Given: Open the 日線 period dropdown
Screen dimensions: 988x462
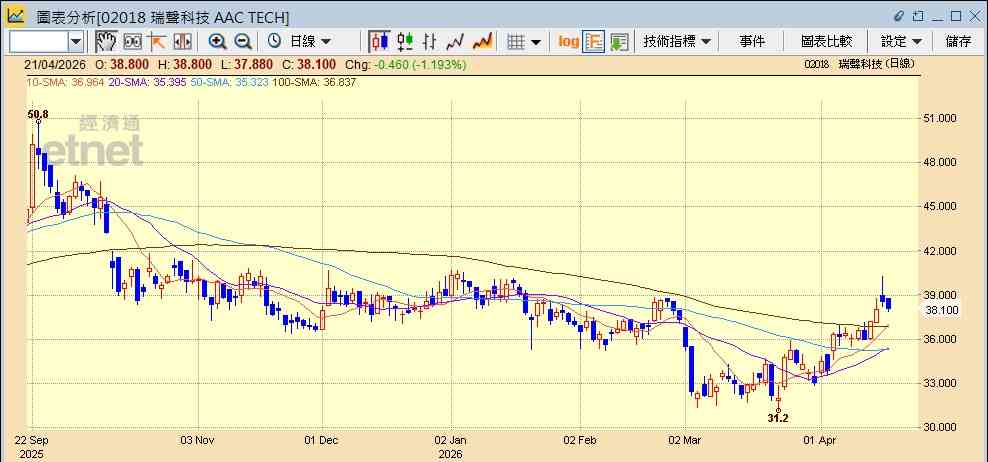Looking at the screenshot, I should [309, 42].
